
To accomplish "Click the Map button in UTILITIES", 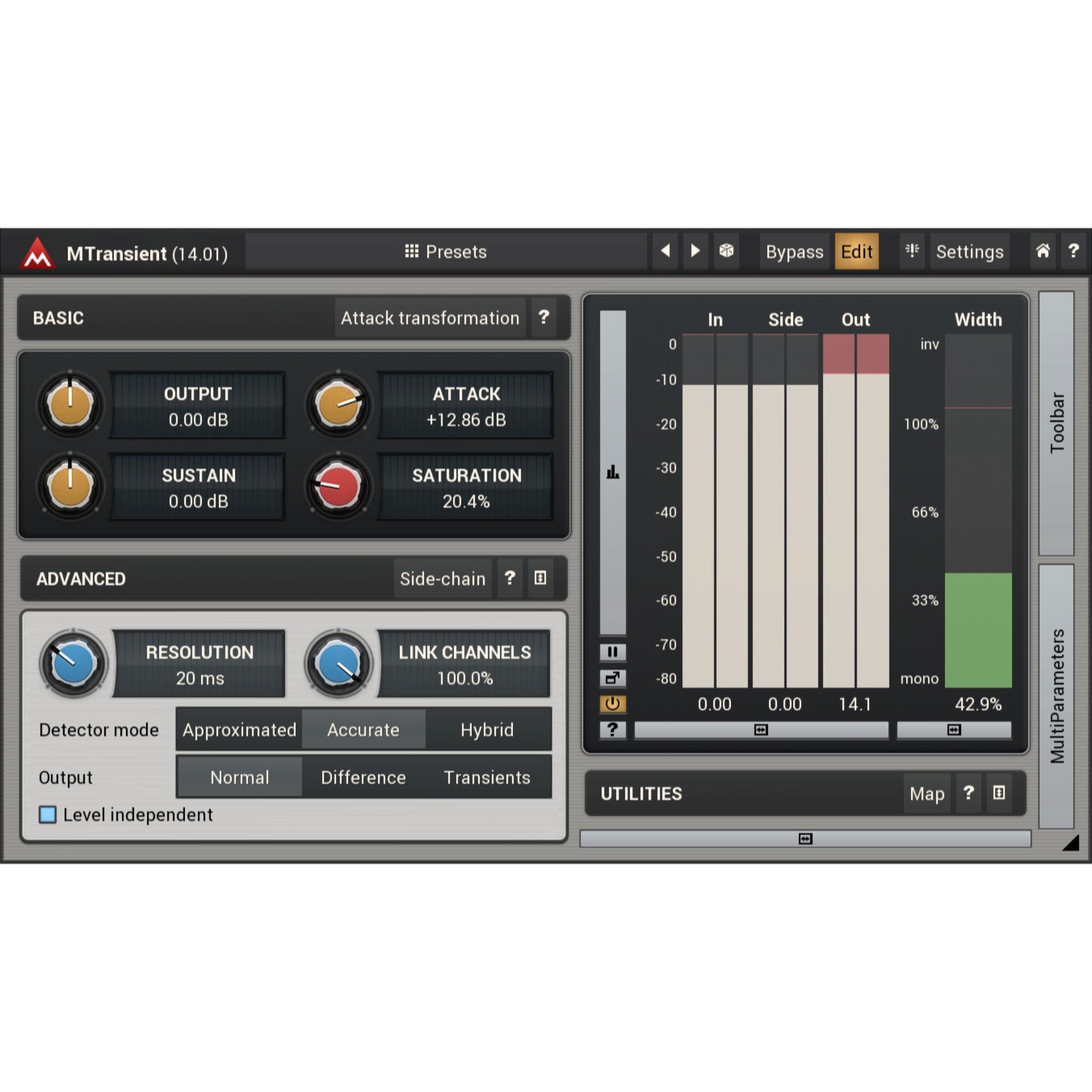I will point(927,793).
